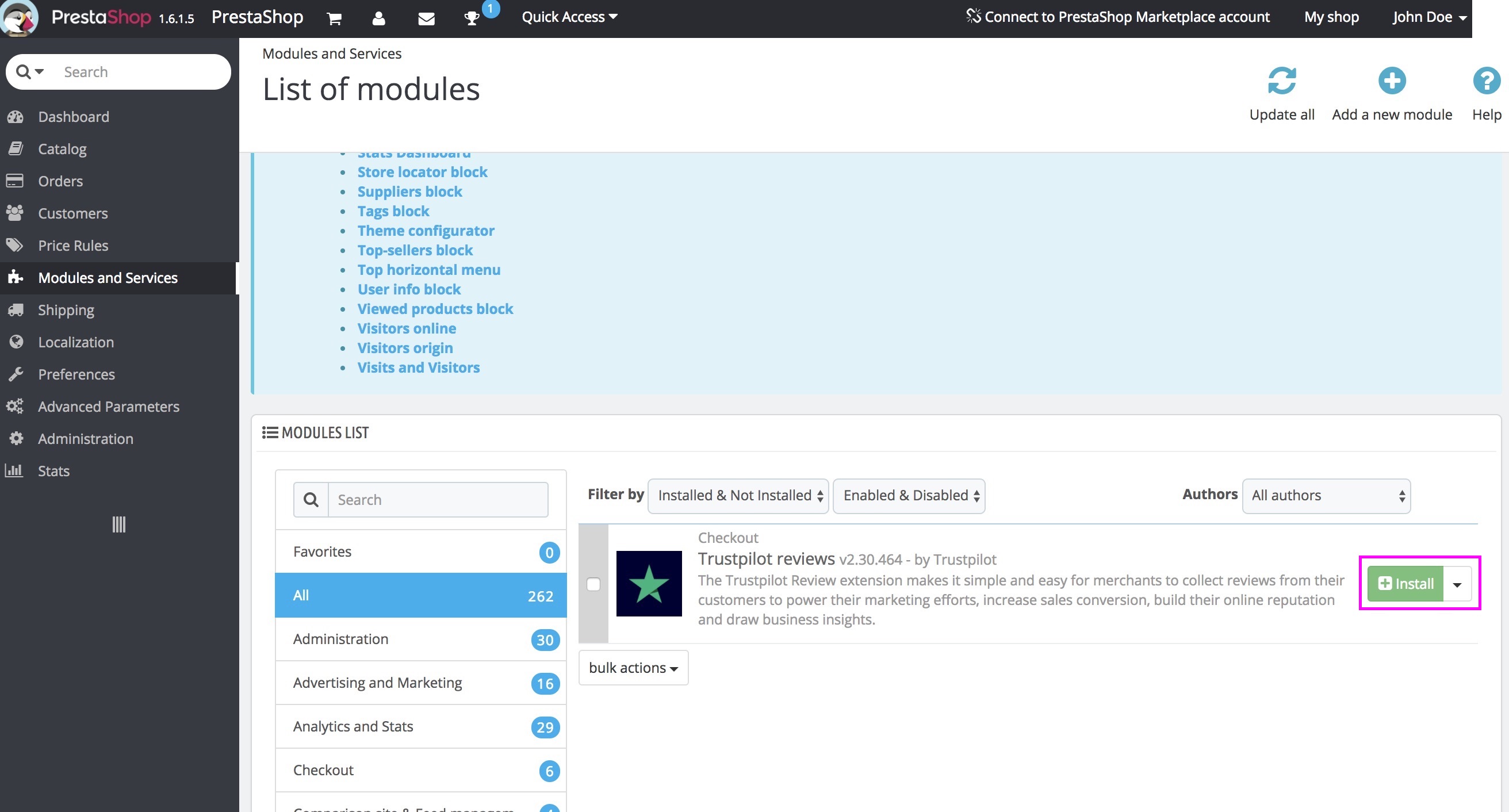Open the My shop link
Image resolution: width=1509 pixels, height=812 pixels.
coord(1331,17)
